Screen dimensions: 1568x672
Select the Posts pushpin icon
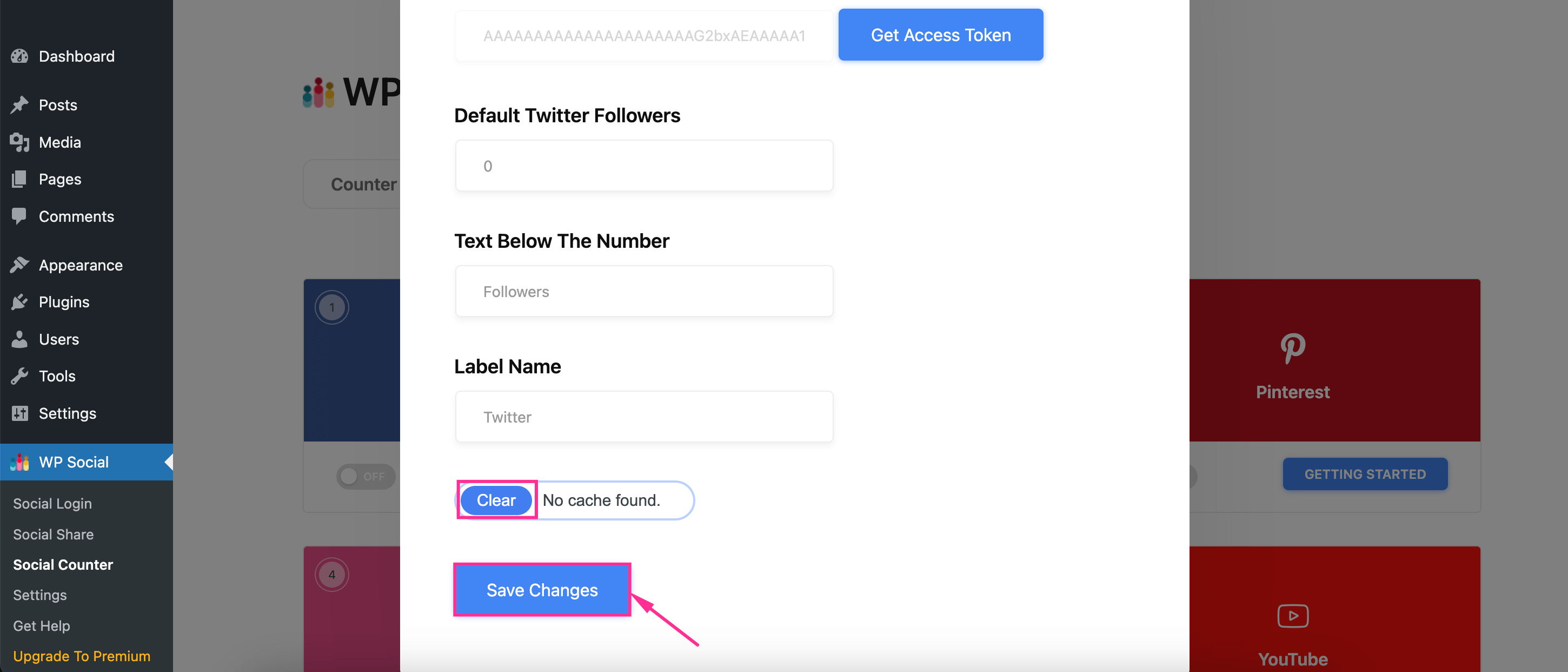[20, 105]
